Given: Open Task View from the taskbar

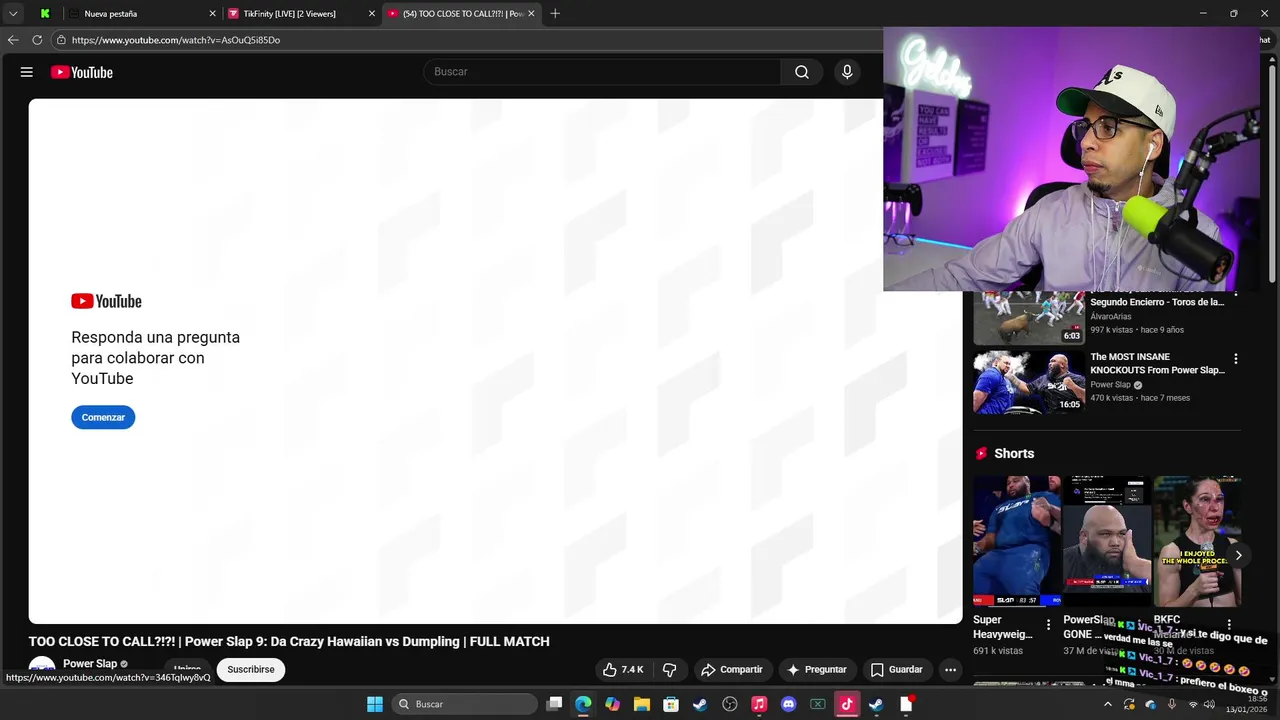Looking at the screenshot, I should pyautogui.click(x=555, y=704).
